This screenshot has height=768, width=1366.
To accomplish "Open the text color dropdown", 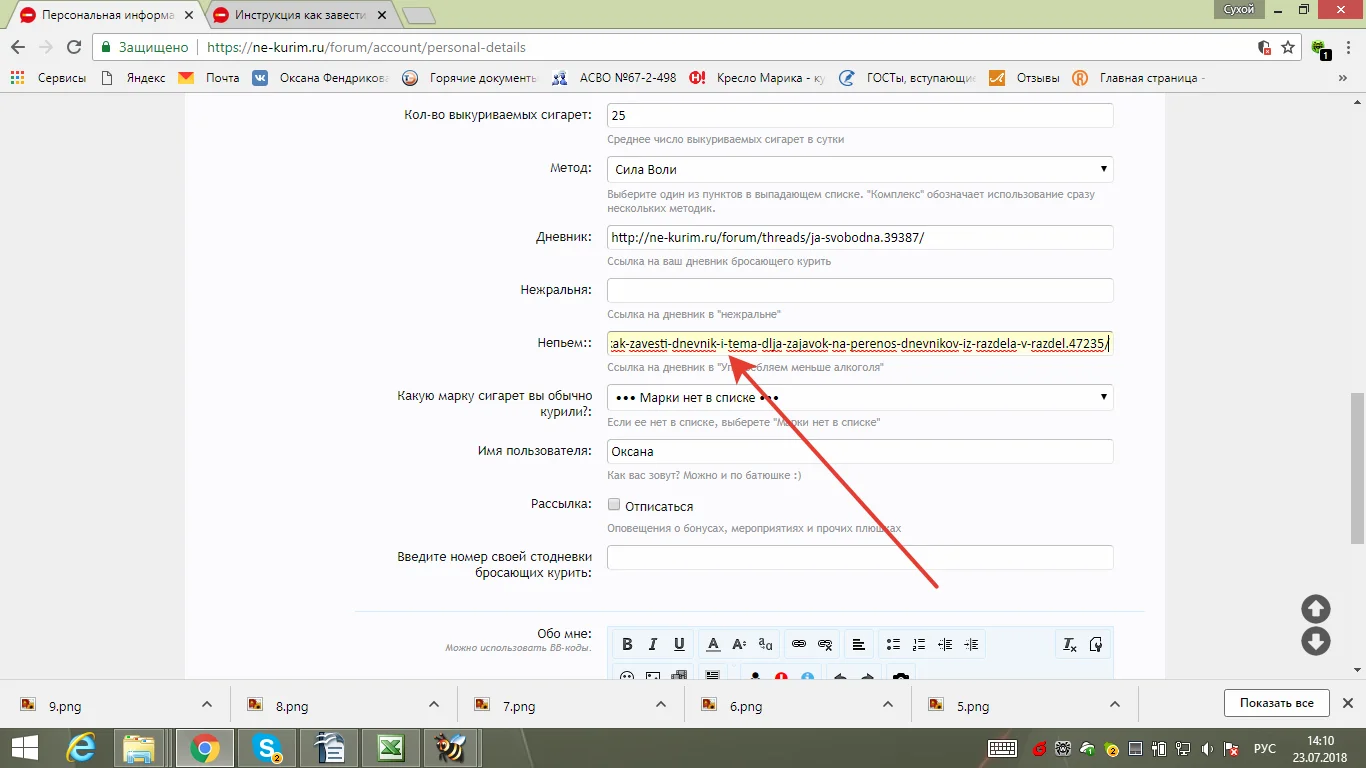I will [713, 644].
